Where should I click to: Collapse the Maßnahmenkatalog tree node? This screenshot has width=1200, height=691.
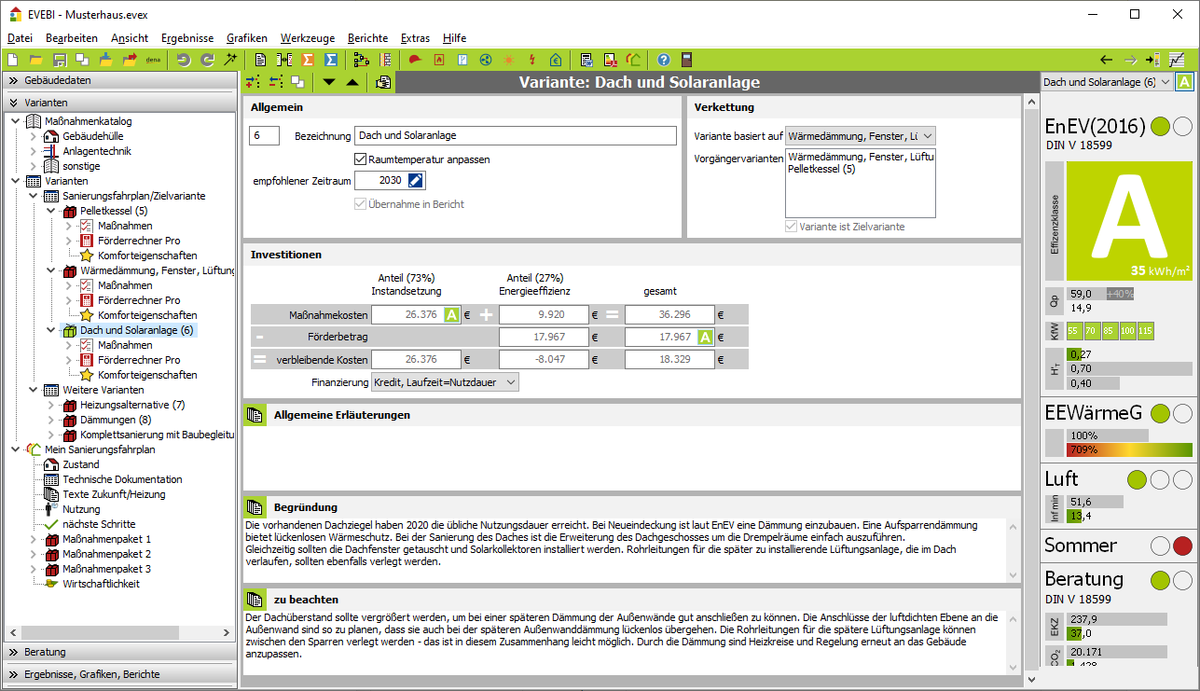(x=14, y=122)
